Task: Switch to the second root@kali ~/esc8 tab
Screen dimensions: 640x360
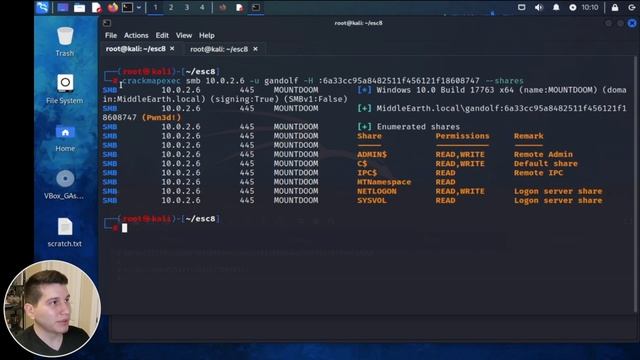Action: tap(219, 49)
